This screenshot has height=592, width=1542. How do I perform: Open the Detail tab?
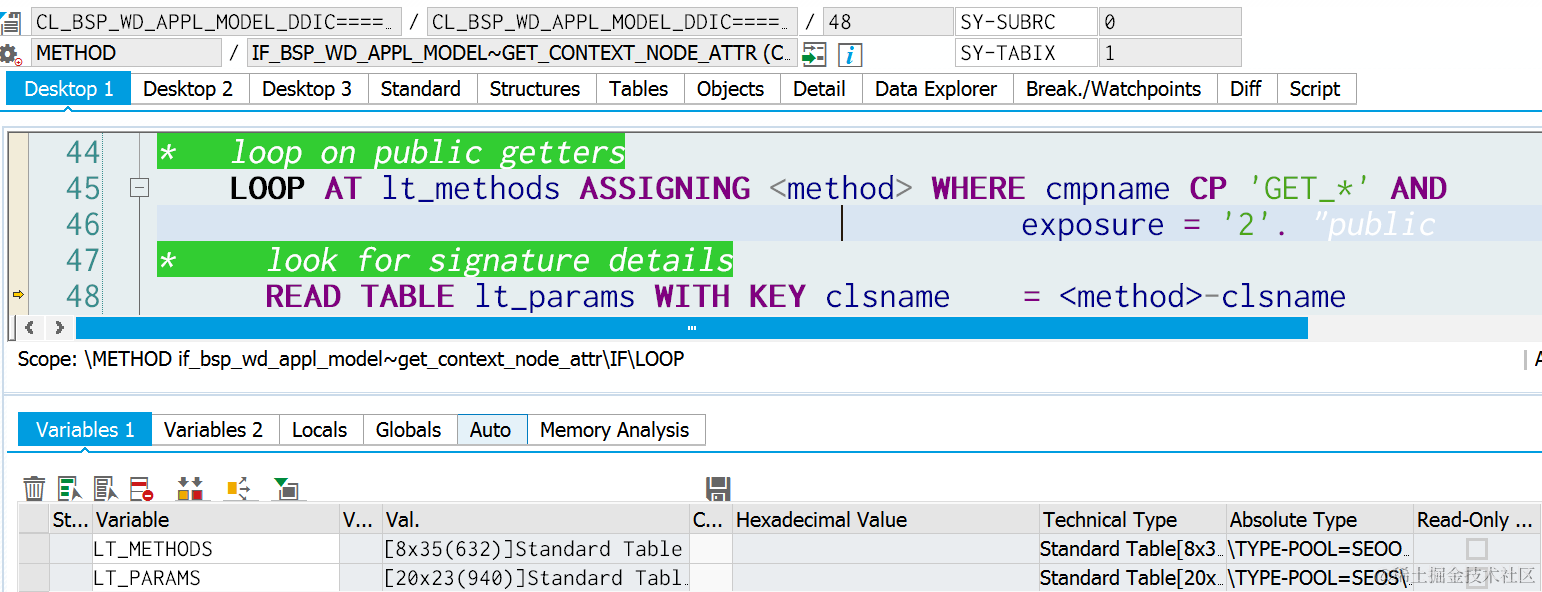click(x=820, y=89)
